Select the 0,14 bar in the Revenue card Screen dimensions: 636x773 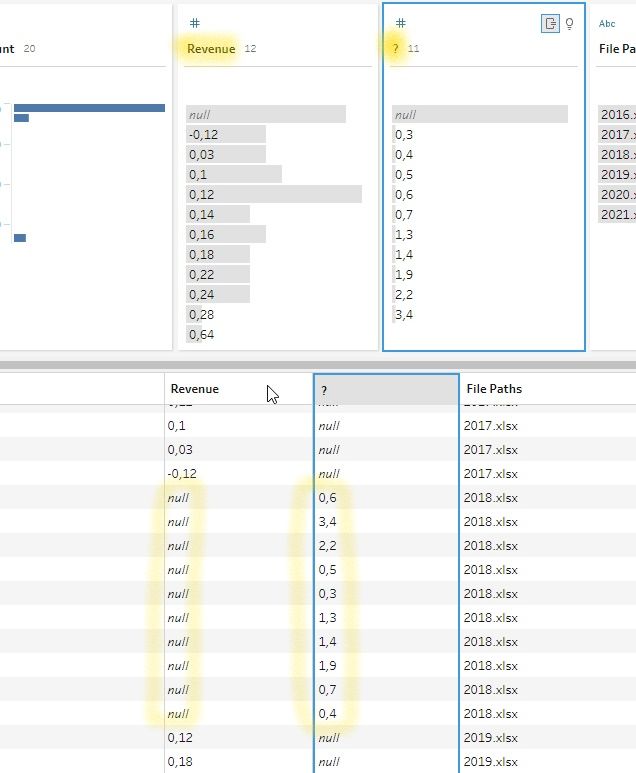218,214
